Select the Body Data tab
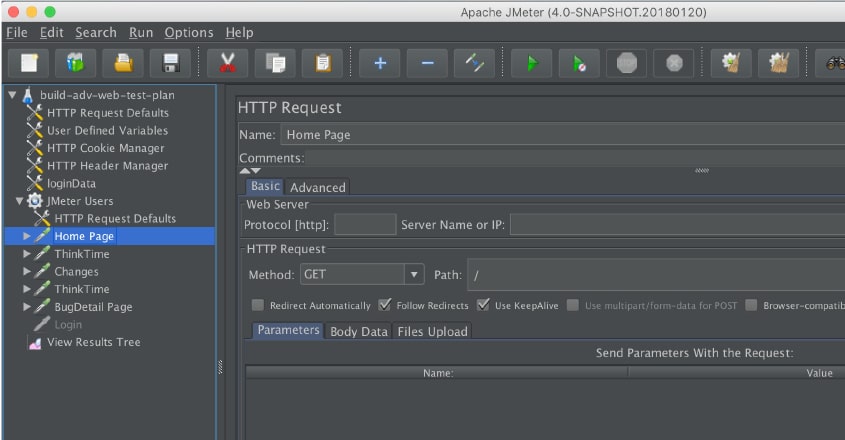Image resolution: width=845 pixels, height=440 pixels. point(358,331)
